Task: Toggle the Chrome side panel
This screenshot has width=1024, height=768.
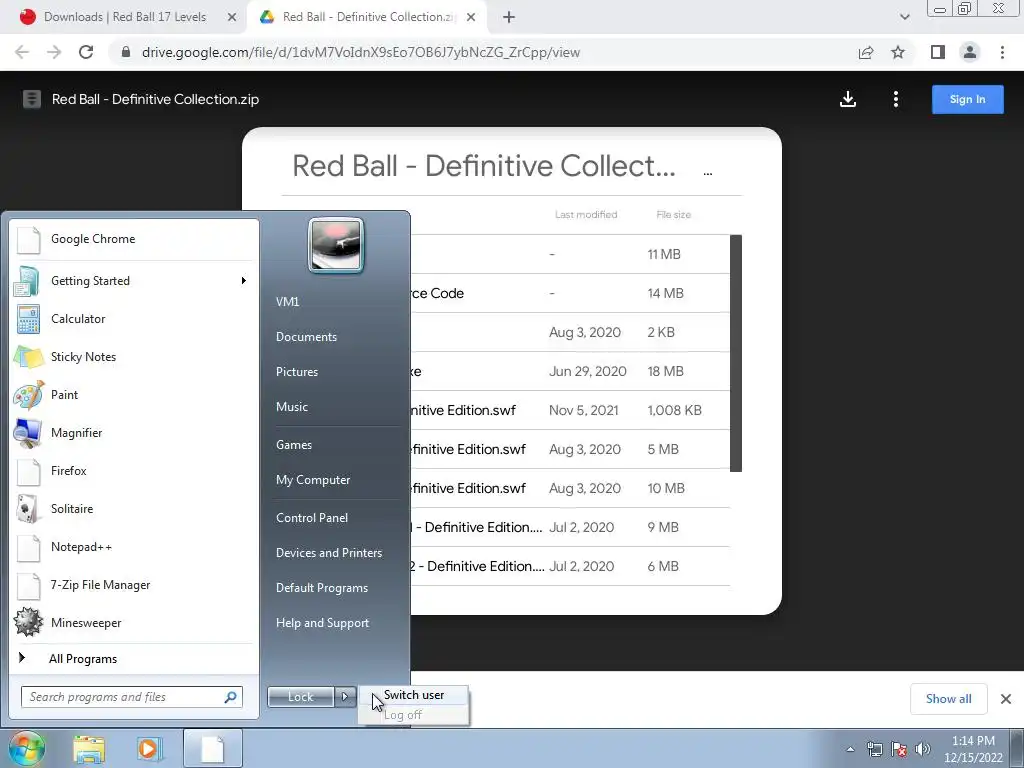Action: tap(938, 52)
